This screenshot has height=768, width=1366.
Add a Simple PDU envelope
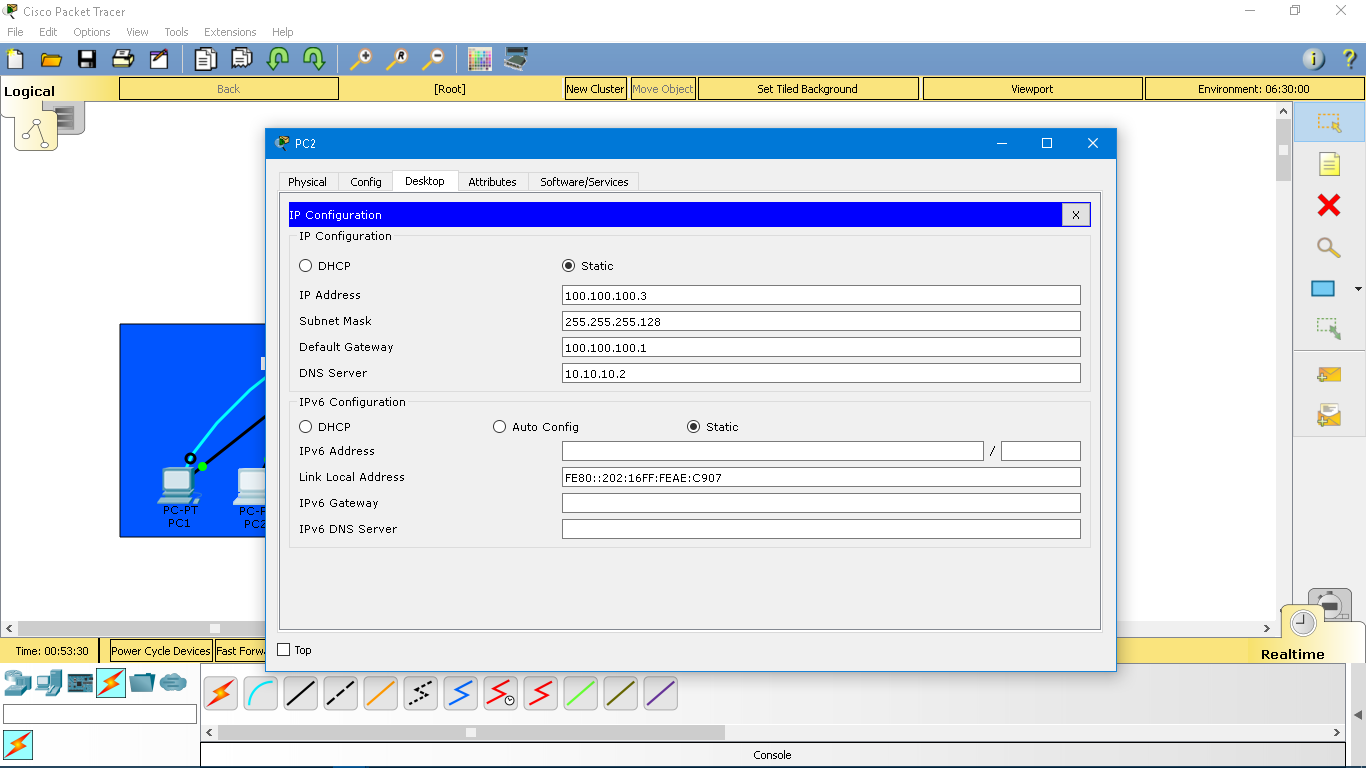click(1329, 375)
